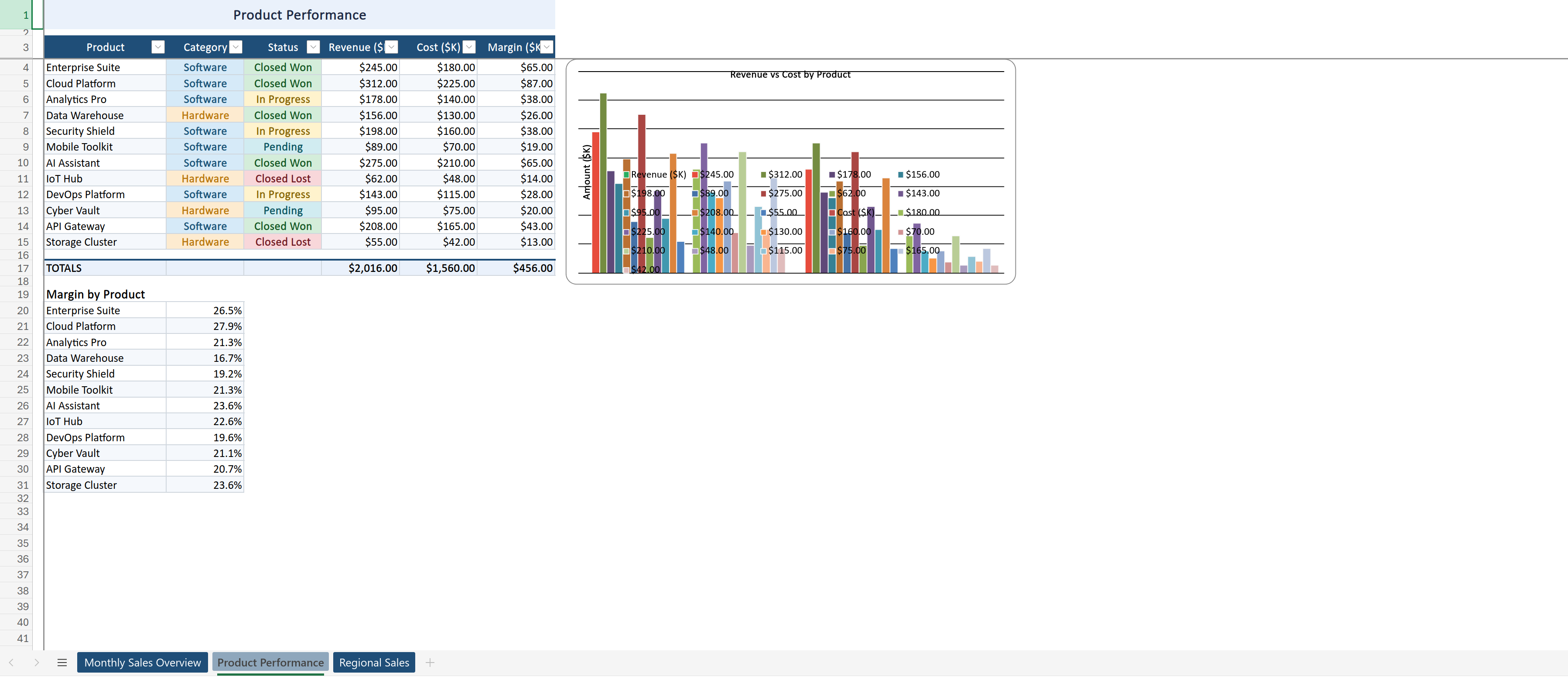
Task: Select the TOTALS label cell
Action: point(105,268)
